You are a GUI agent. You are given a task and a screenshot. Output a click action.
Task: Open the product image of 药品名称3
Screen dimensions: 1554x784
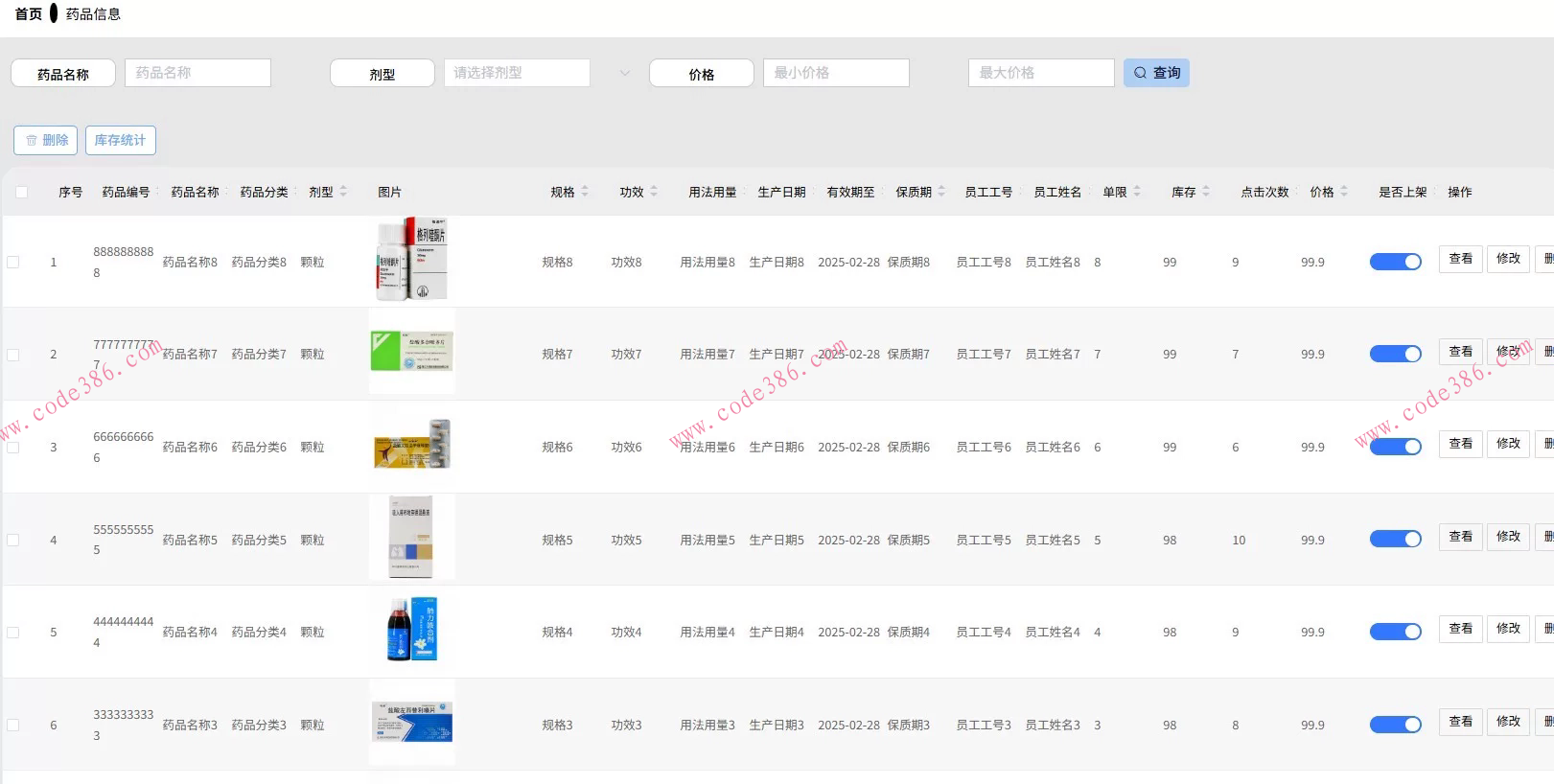point(412,722)
